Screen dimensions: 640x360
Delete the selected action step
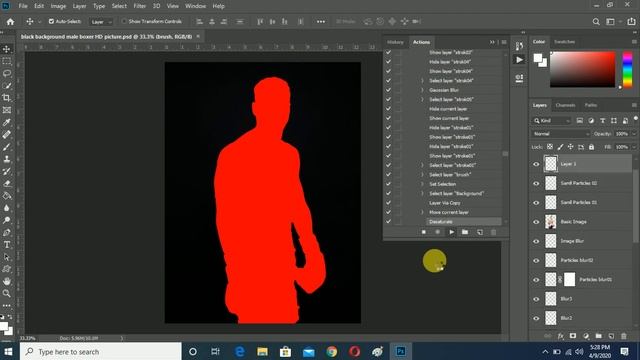(493, 232)
